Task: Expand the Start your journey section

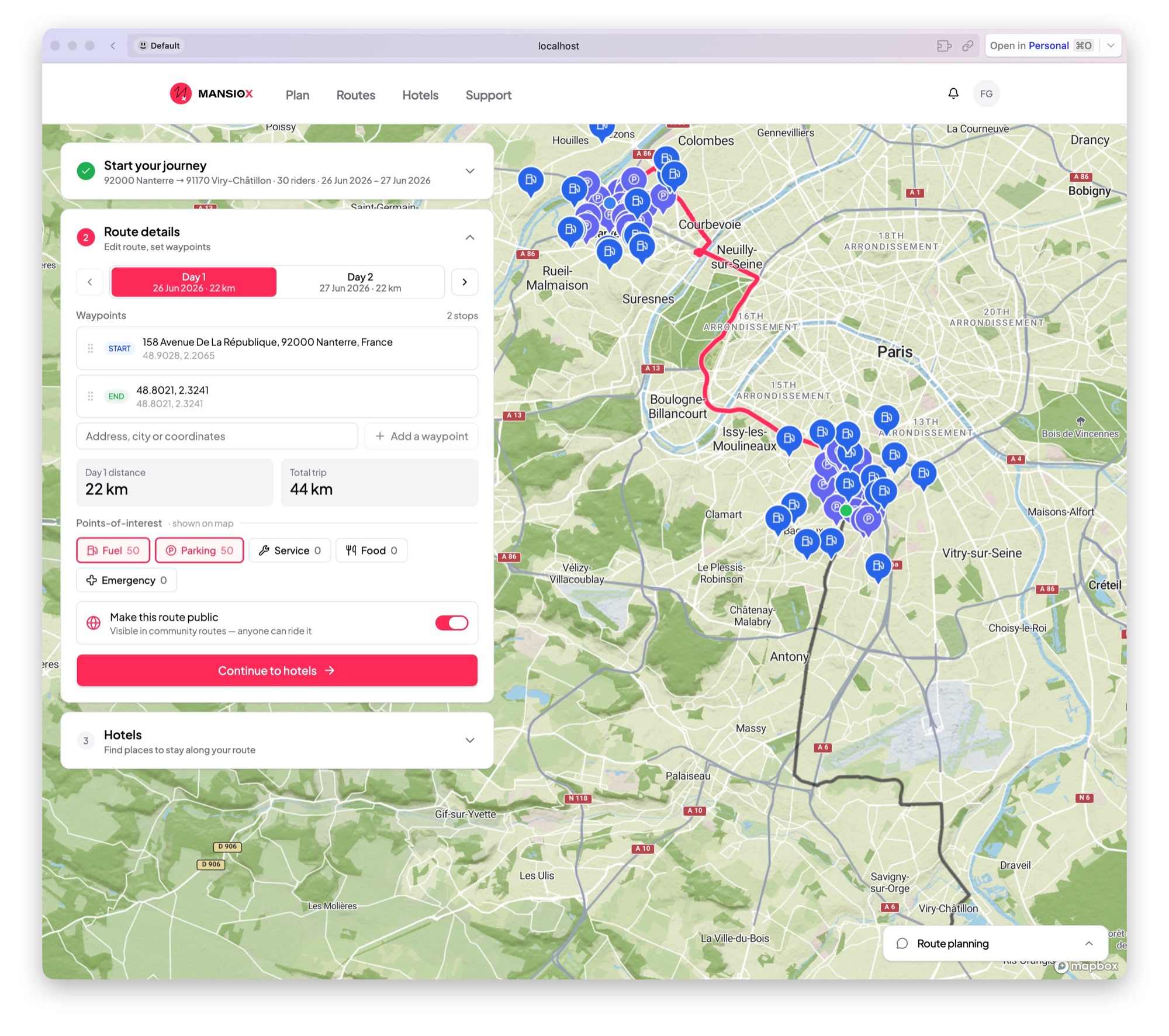Action: (470, 171)
